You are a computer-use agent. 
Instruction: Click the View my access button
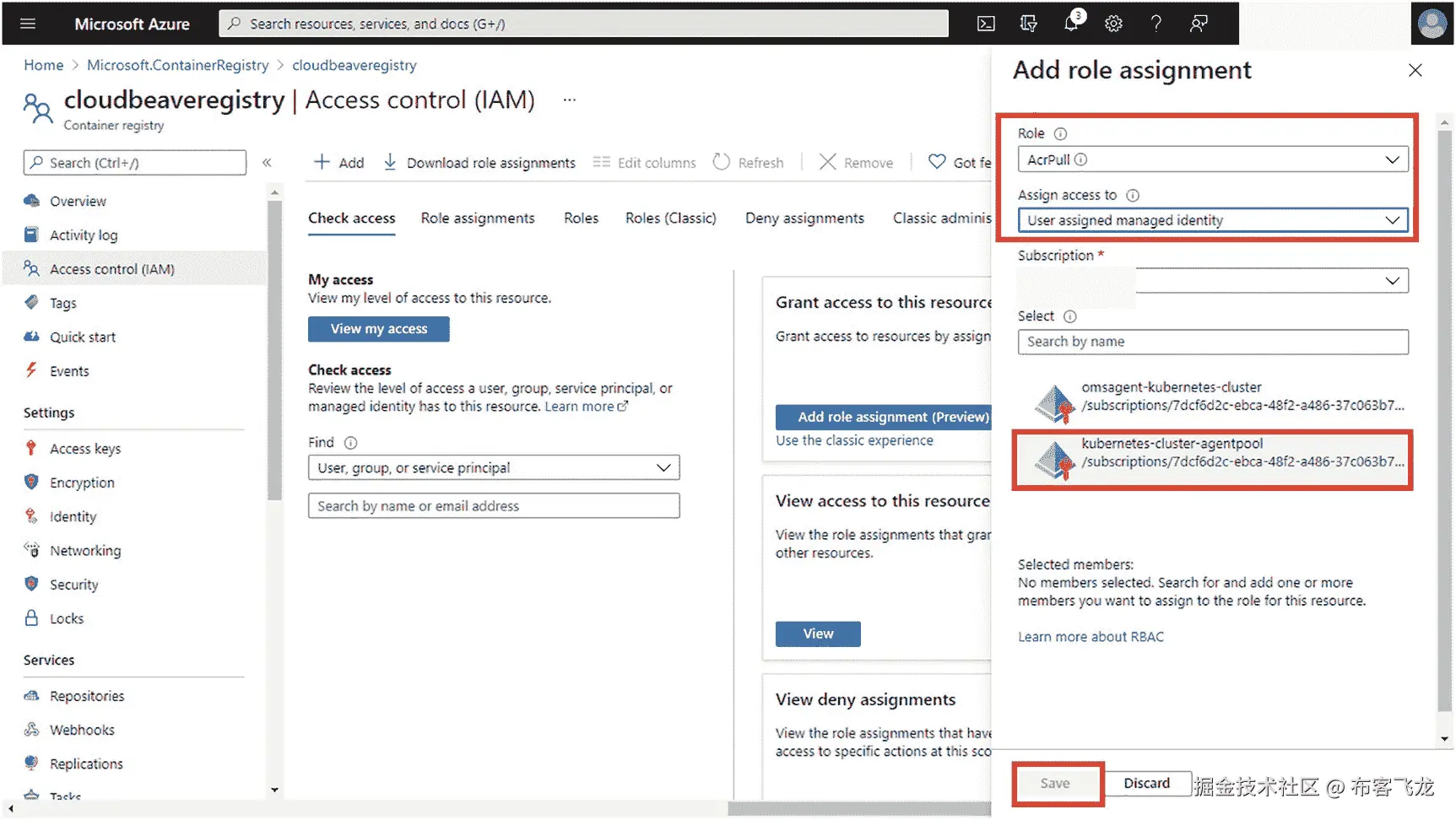pyautogui.click(x=378, y=329)
